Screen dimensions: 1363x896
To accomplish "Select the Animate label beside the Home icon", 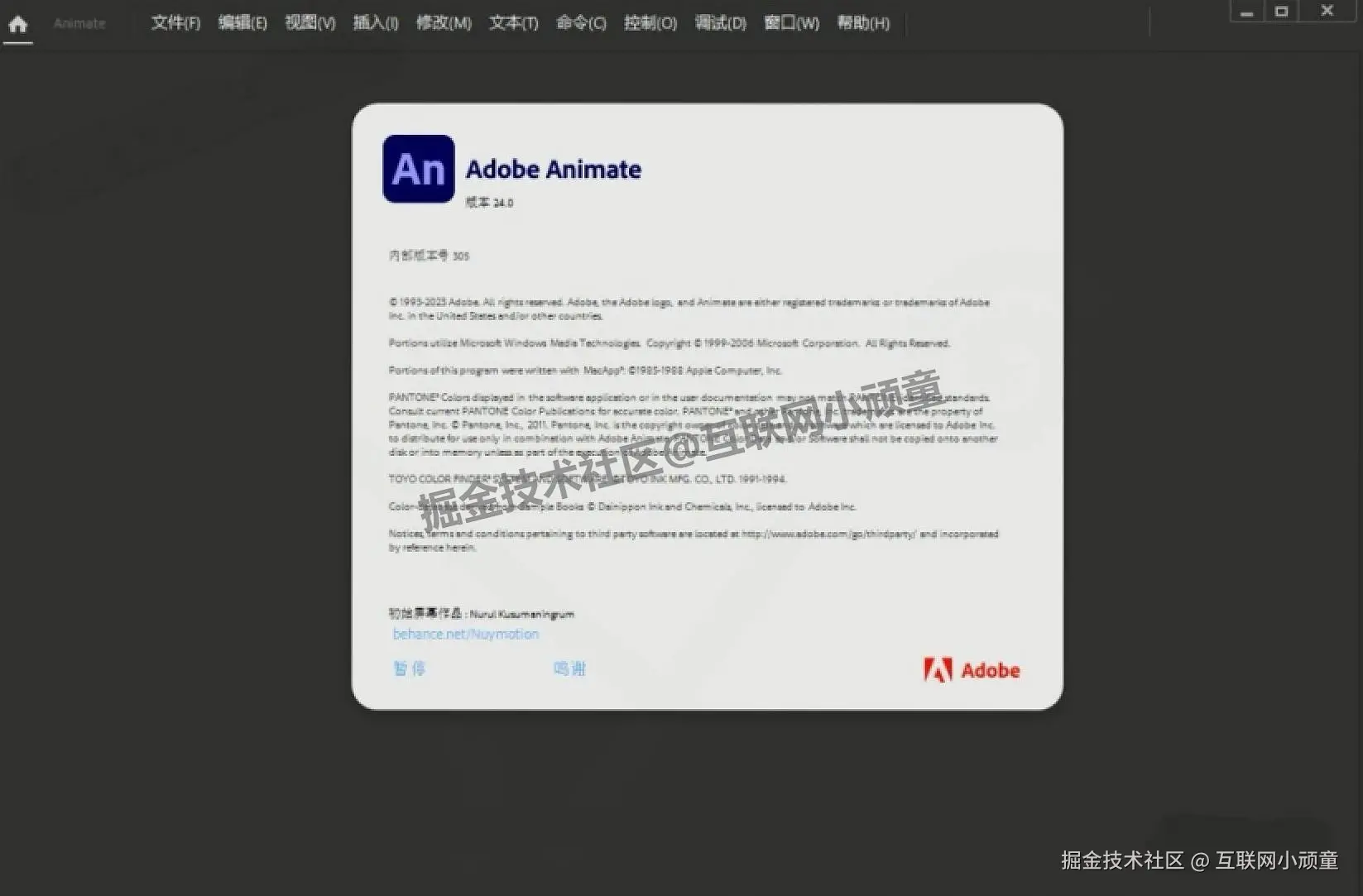I will tap(79, 23).
